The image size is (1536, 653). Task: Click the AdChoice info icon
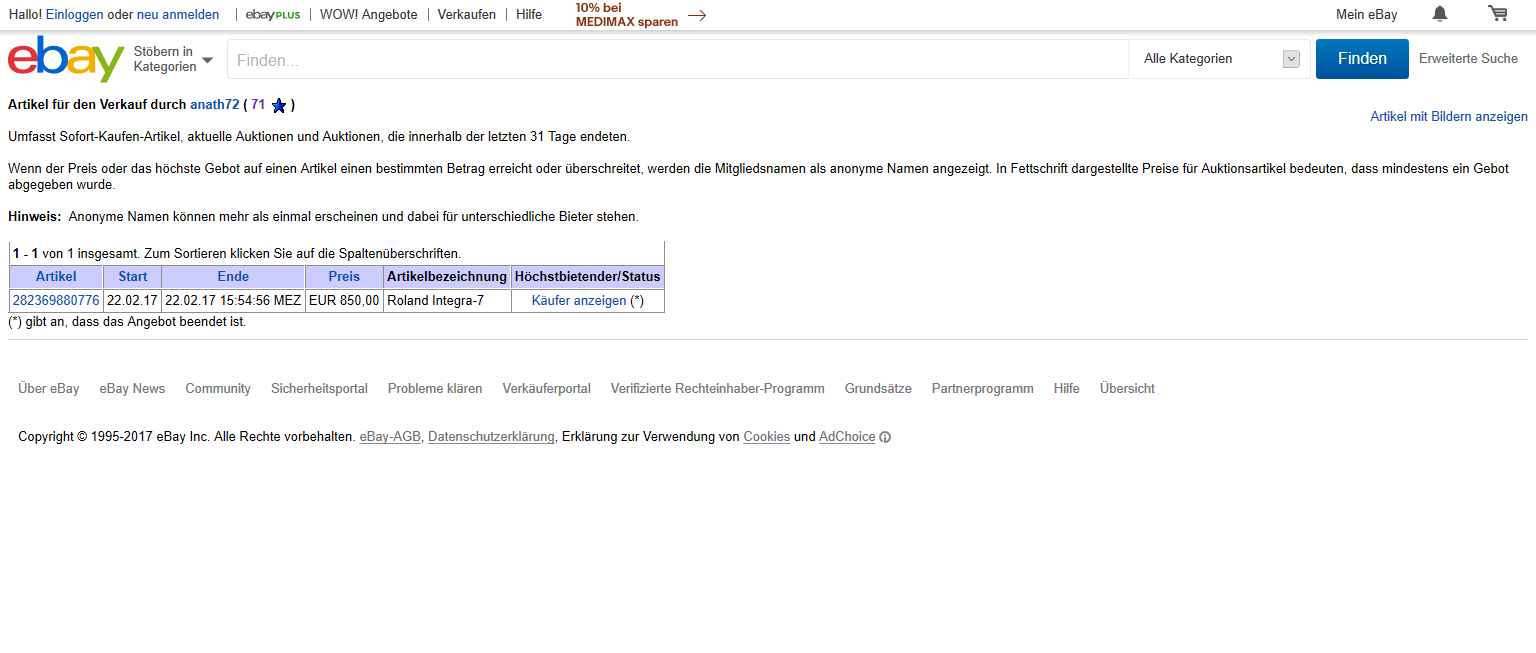click(885, 437)
